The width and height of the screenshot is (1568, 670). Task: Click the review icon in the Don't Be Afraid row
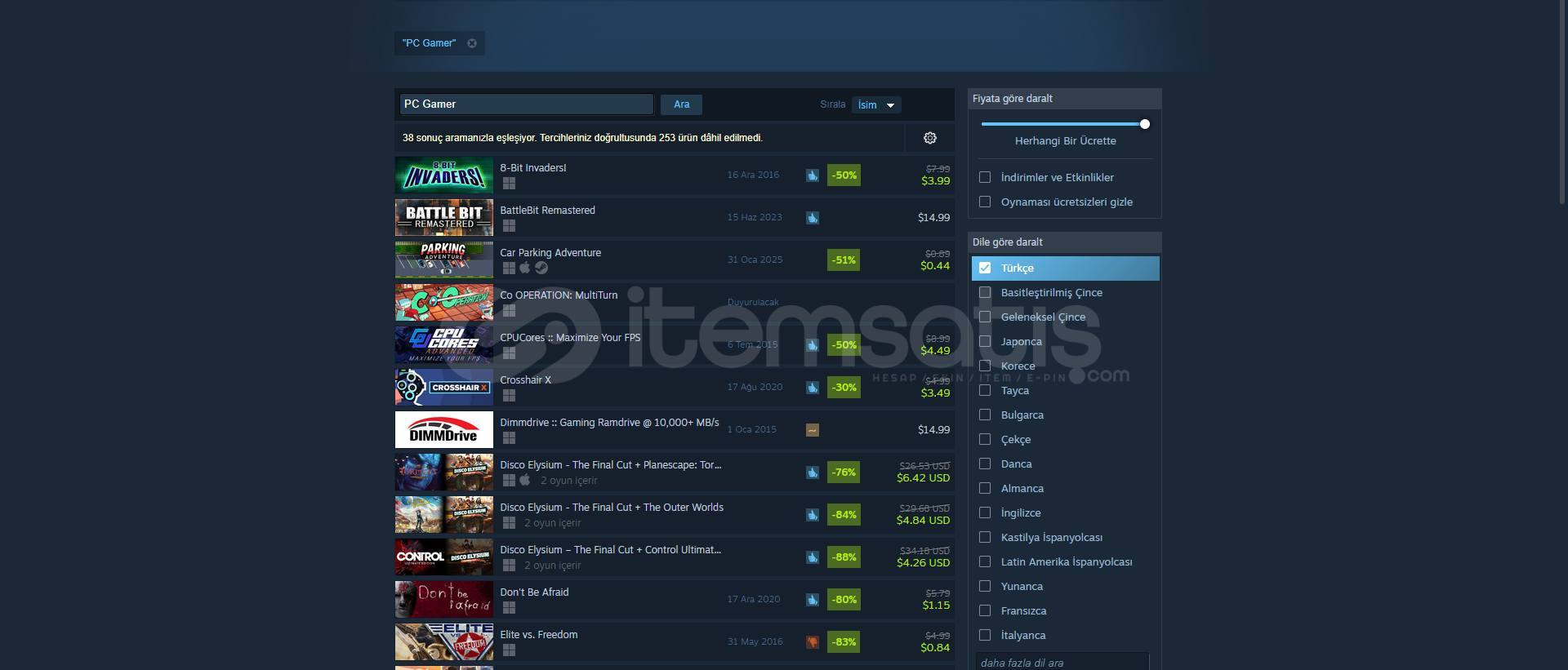(x=813, y=600)
